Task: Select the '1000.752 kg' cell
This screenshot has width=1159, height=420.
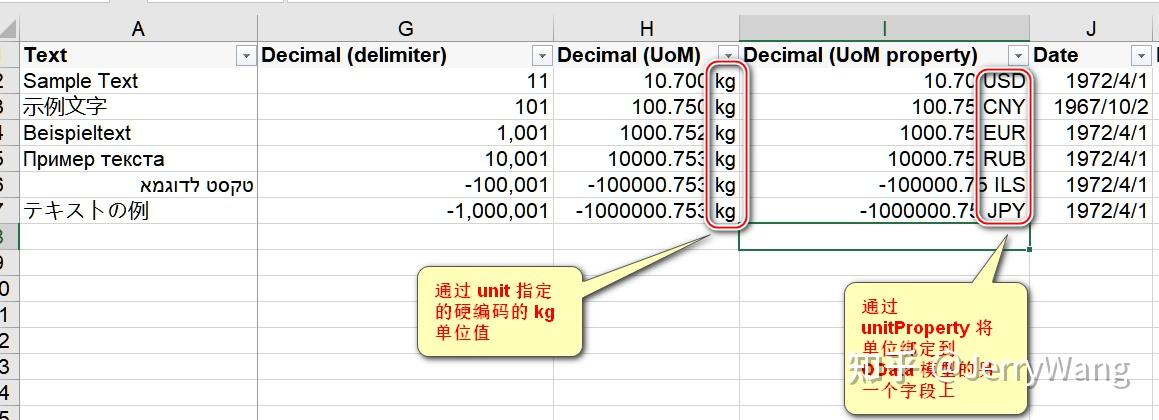Action: [646, 133]
